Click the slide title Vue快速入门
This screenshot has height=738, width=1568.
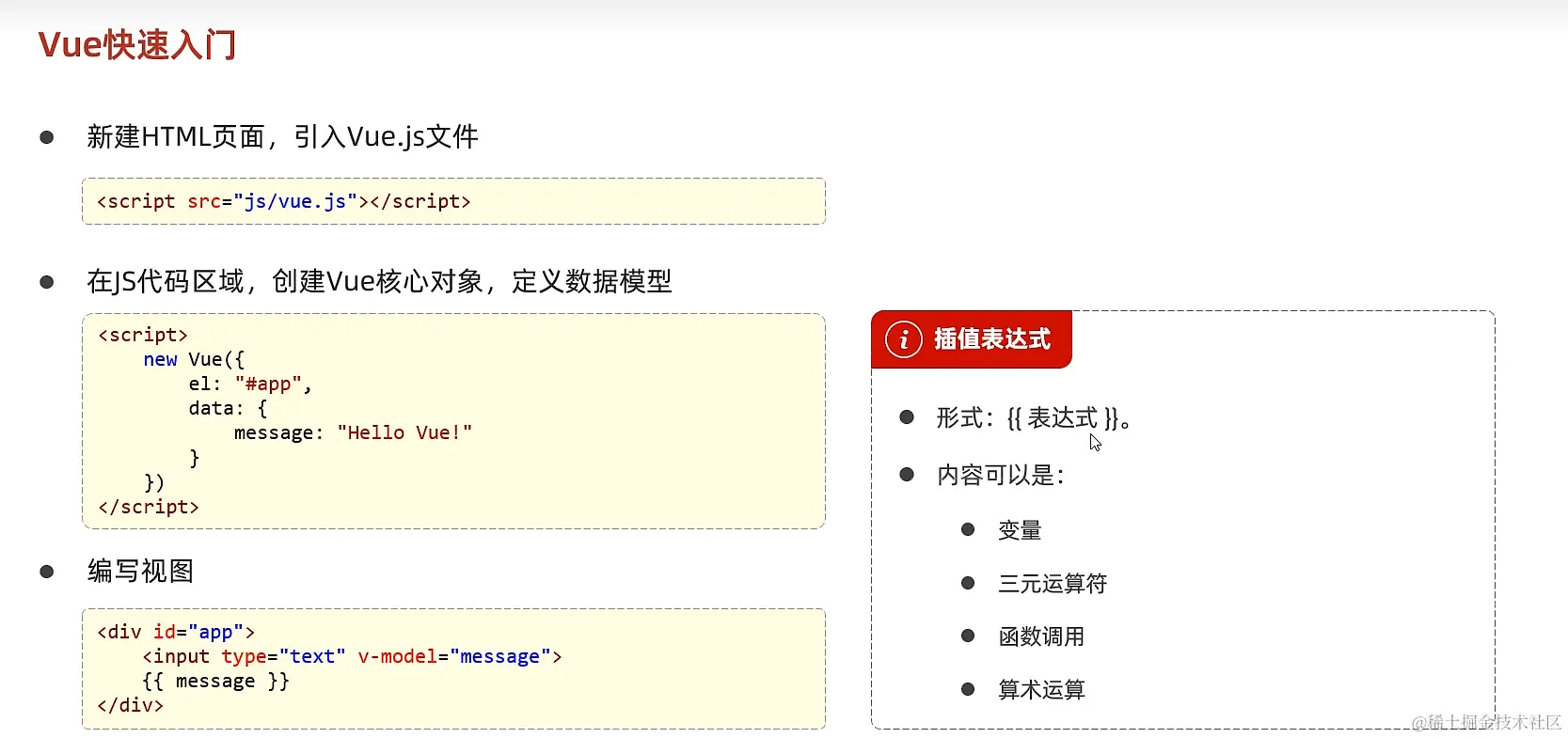point(137,44)
